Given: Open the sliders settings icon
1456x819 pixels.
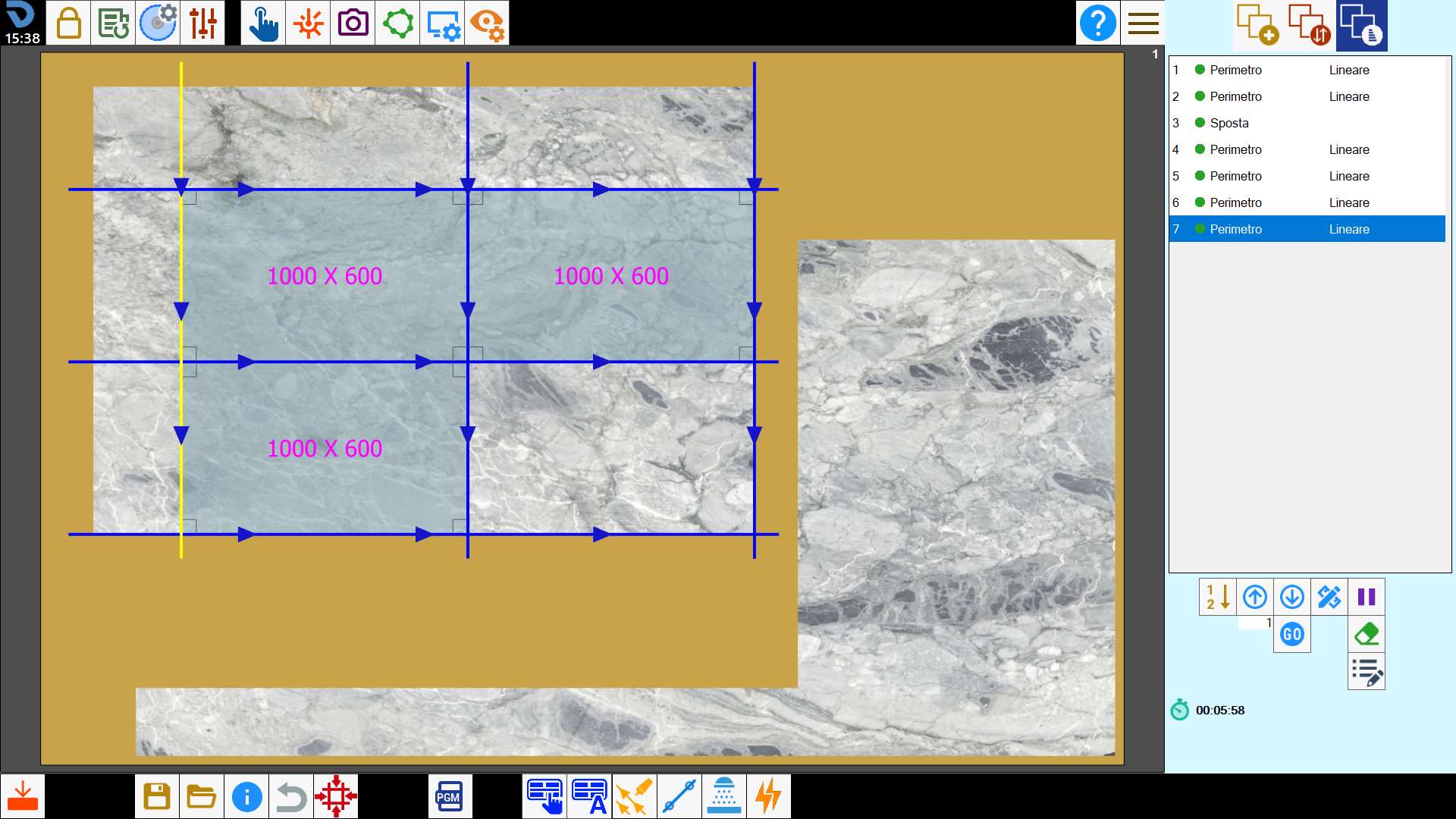Looking at the screenshot, I should [202, 23].
